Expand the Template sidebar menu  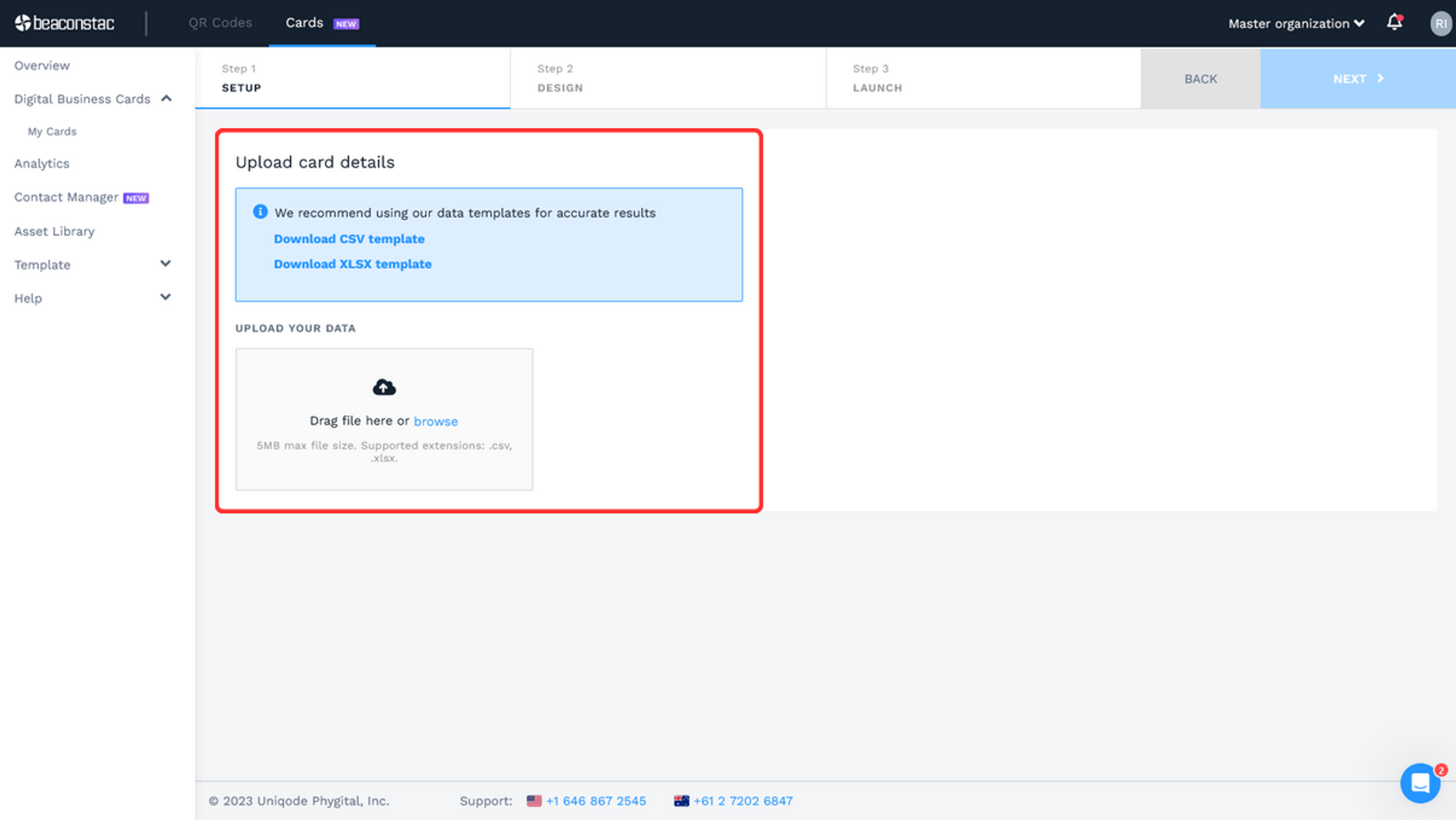point(165,264)
